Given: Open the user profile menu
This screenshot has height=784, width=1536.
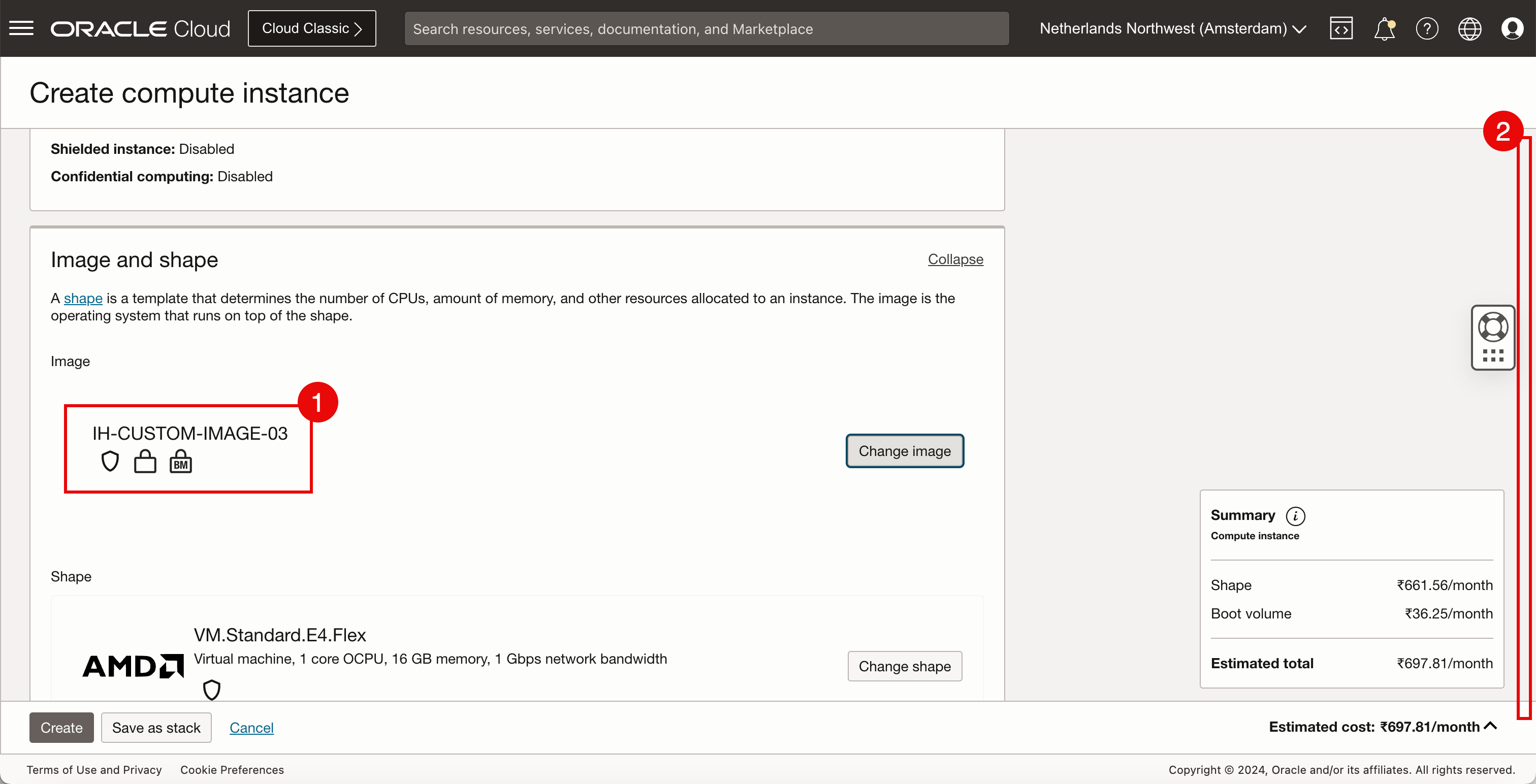Looking at the screenshot, I should pos(1512,28).
